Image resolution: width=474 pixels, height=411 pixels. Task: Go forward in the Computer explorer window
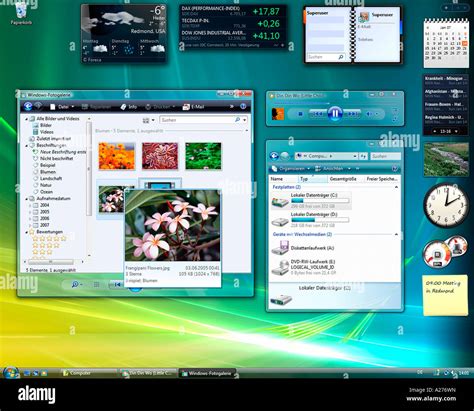pyautogui.click(x=285, y=156)
